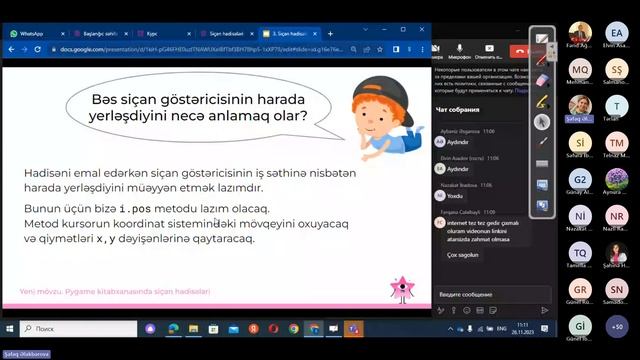Image resolution: width=640 pixels, height=360 pixels.
Task: Share this page from the address bar
Action: coord(367,49)
